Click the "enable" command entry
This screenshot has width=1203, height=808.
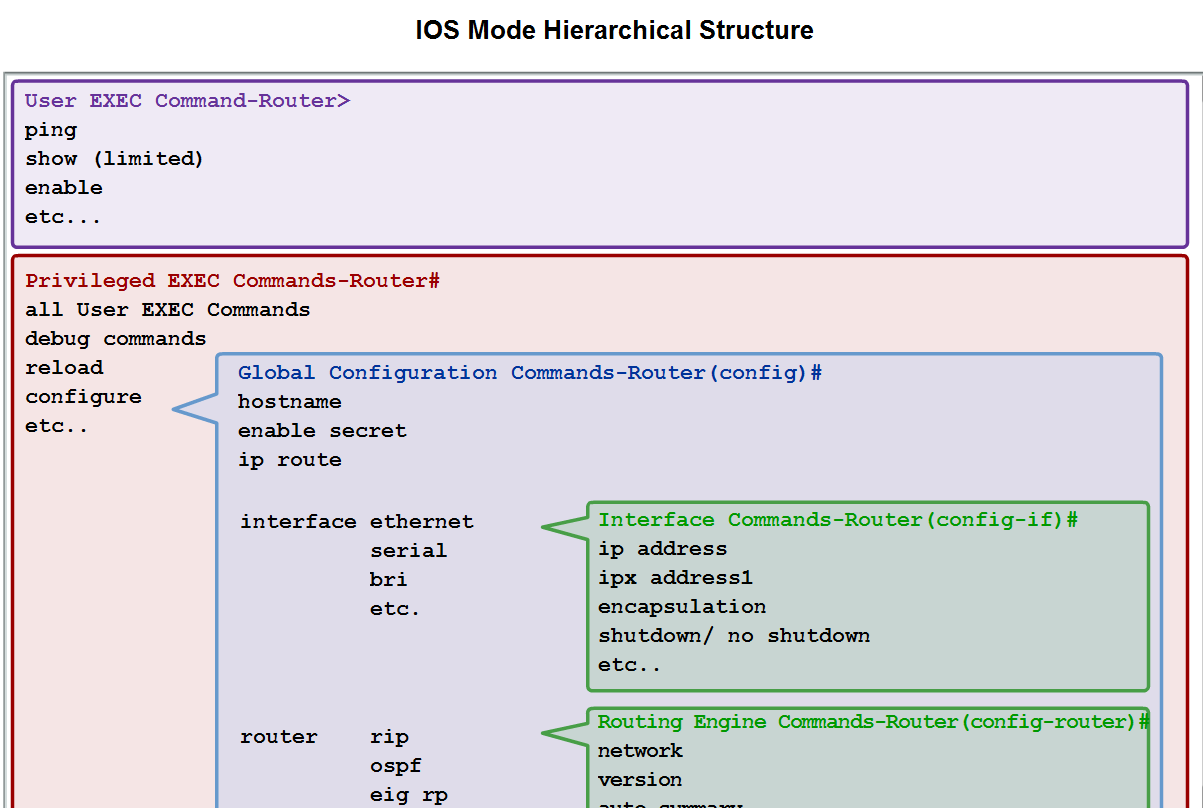pos(63,187)
